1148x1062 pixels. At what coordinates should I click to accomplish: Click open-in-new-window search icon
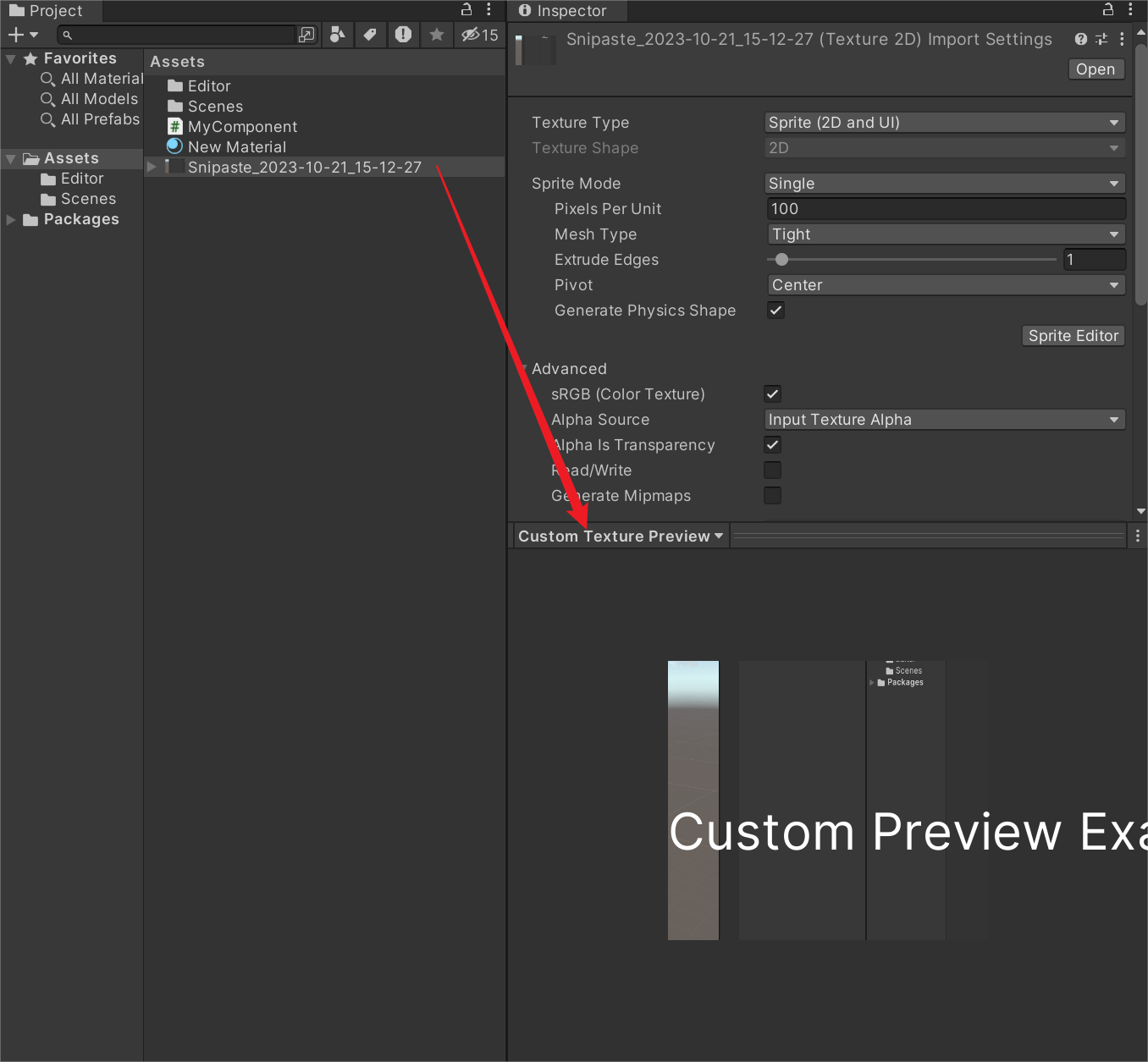306,35
